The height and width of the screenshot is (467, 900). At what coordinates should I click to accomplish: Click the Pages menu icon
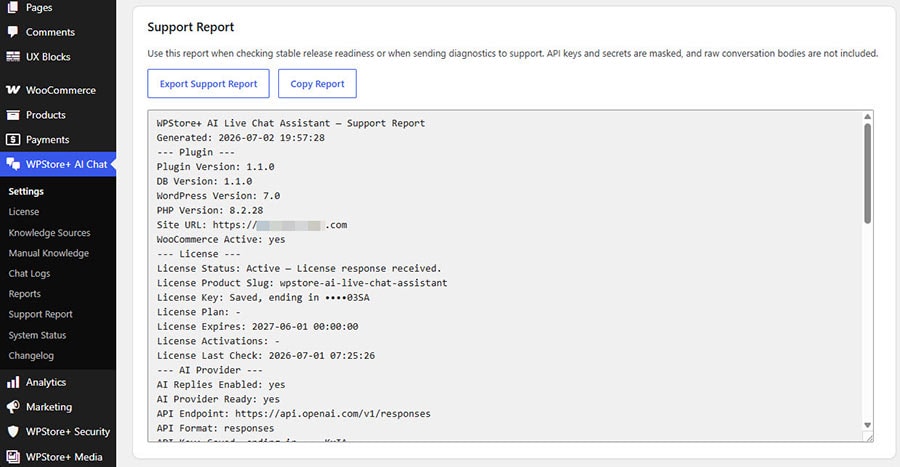(x=13, y=7)
